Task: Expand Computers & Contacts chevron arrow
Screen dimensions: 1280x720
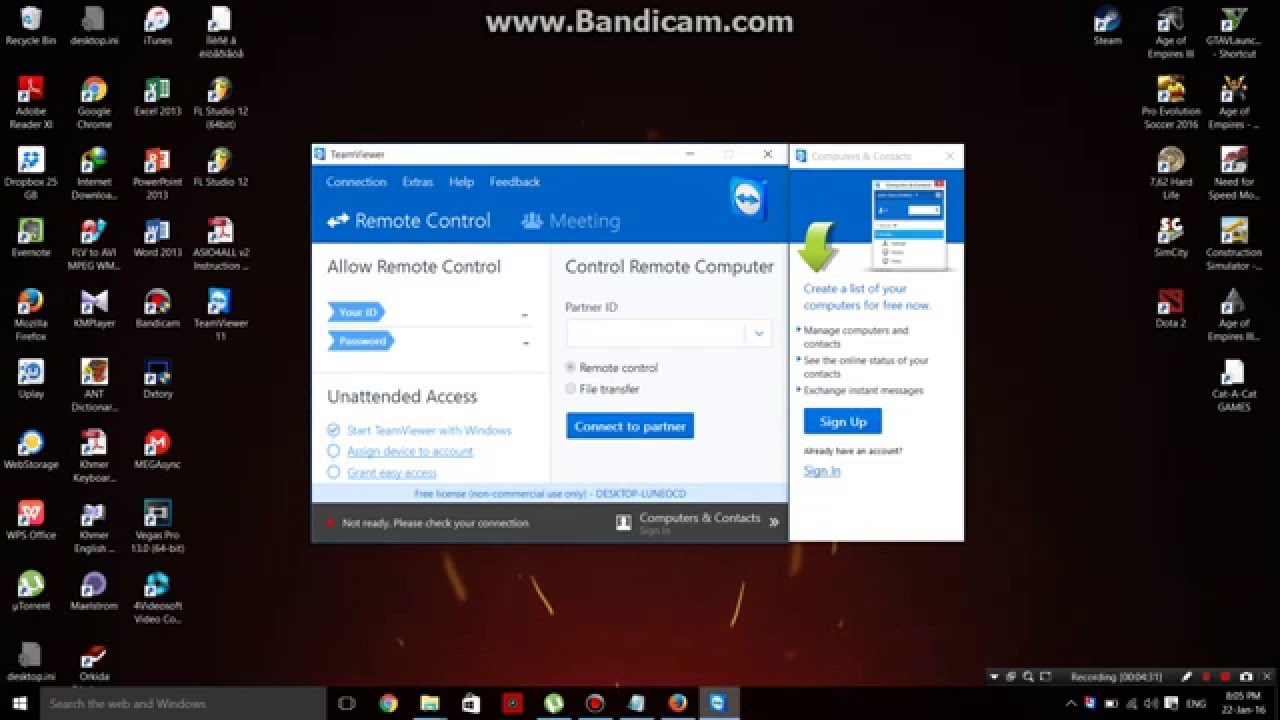Action: [774, 522]
